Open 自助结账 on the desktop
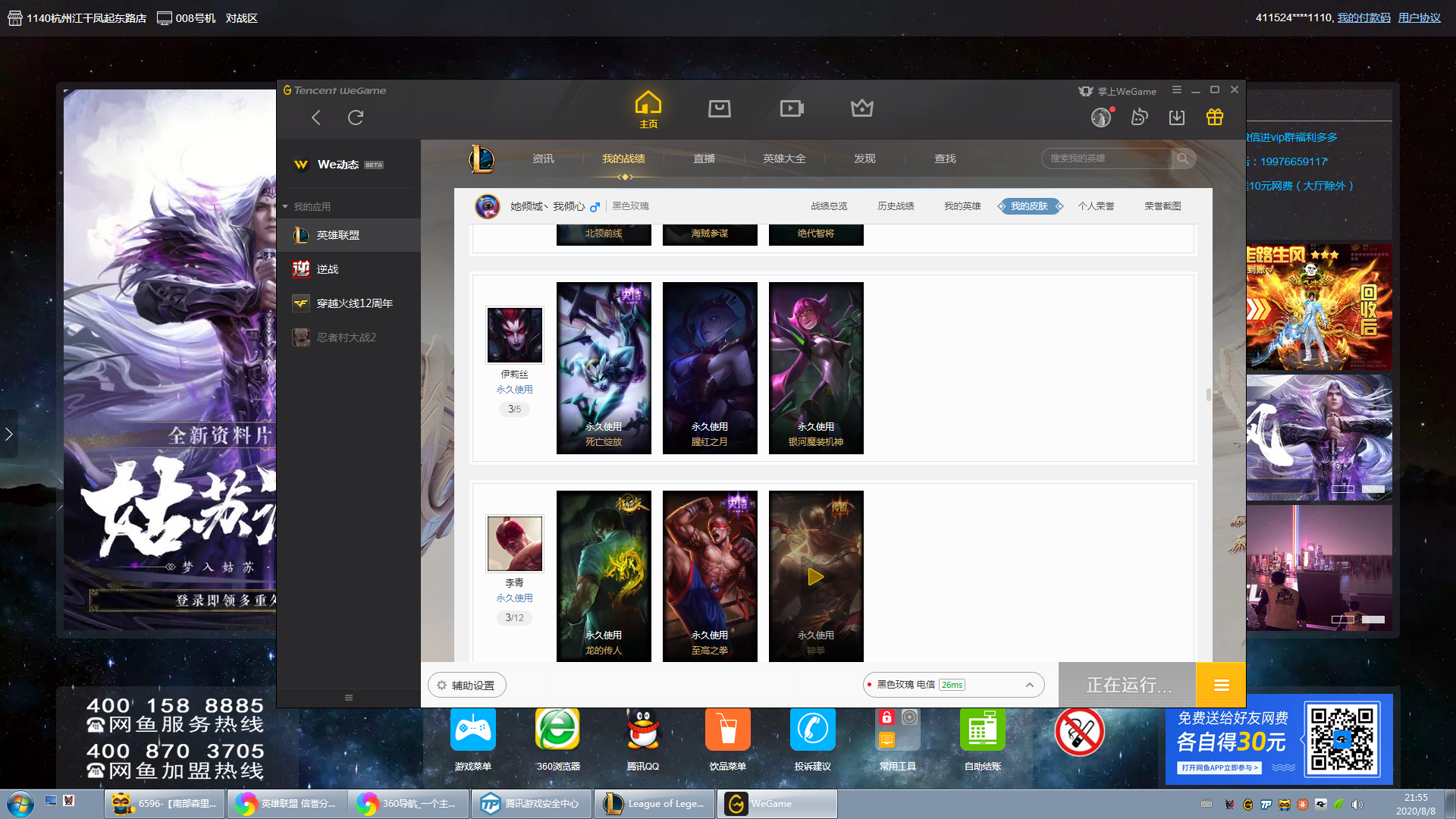1456x819 pixels. tap(983, 739)
